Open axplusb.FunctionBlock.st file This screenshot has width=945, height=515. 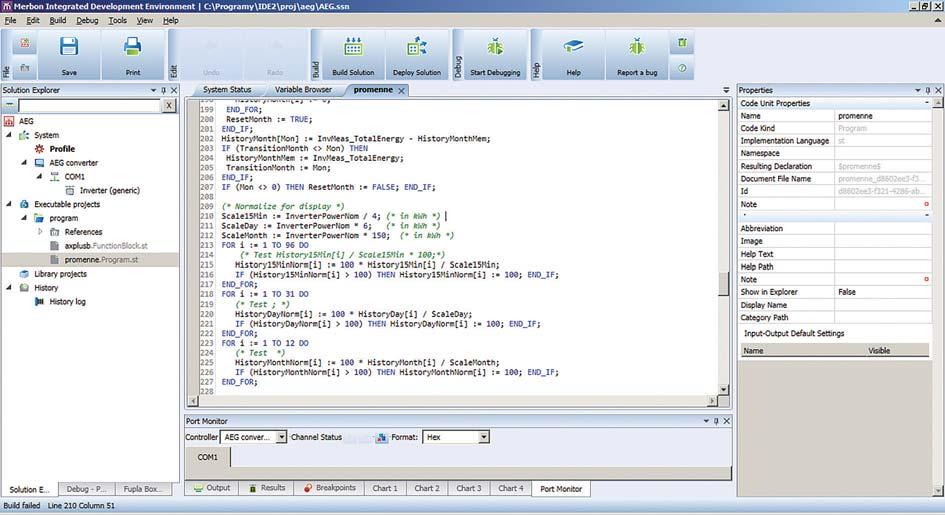pyautogui.click(x=106, y=246)
